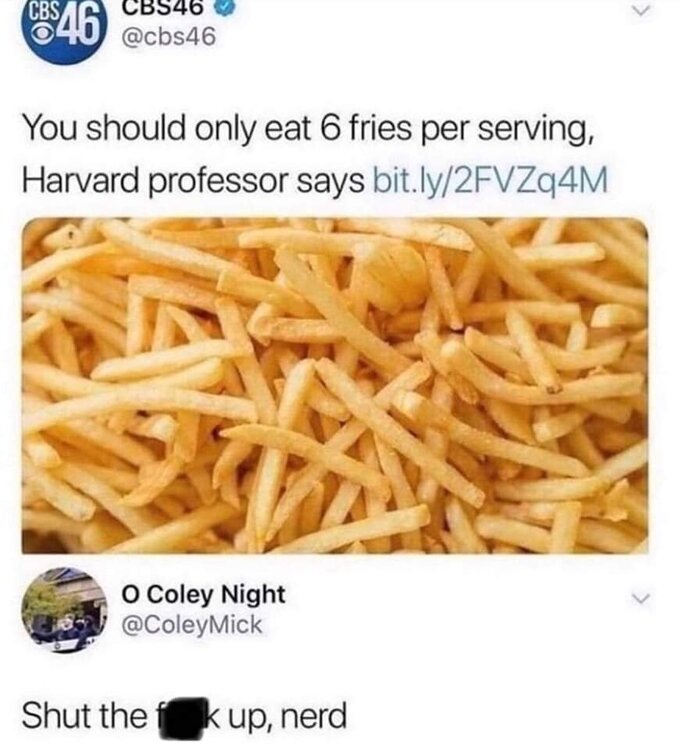Open the bit.ly/2FVZq4M link

(x=490, y=181)
